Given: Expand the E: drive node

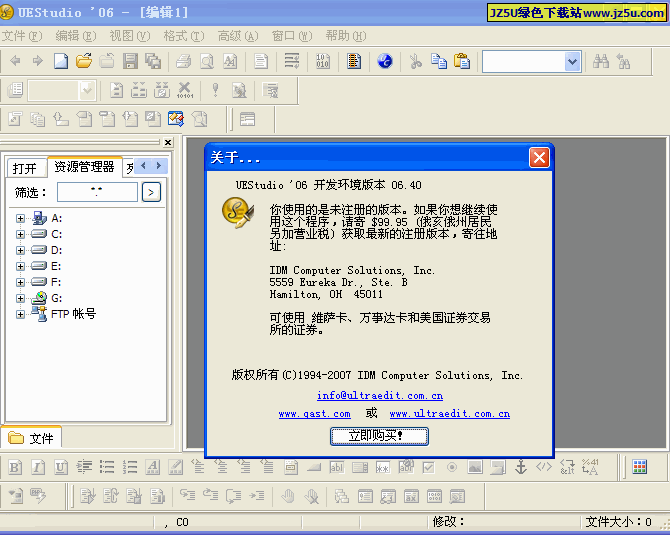Looking at the screenshot, I should [20, 266].
